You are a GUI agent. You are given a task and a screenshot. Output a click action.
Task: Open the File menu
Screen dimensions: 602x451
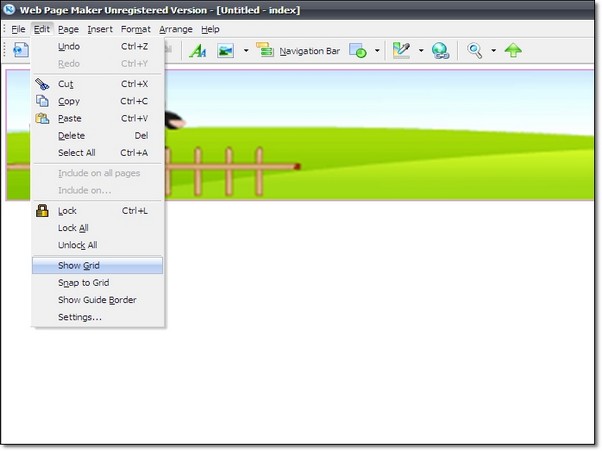pos(18,29)
